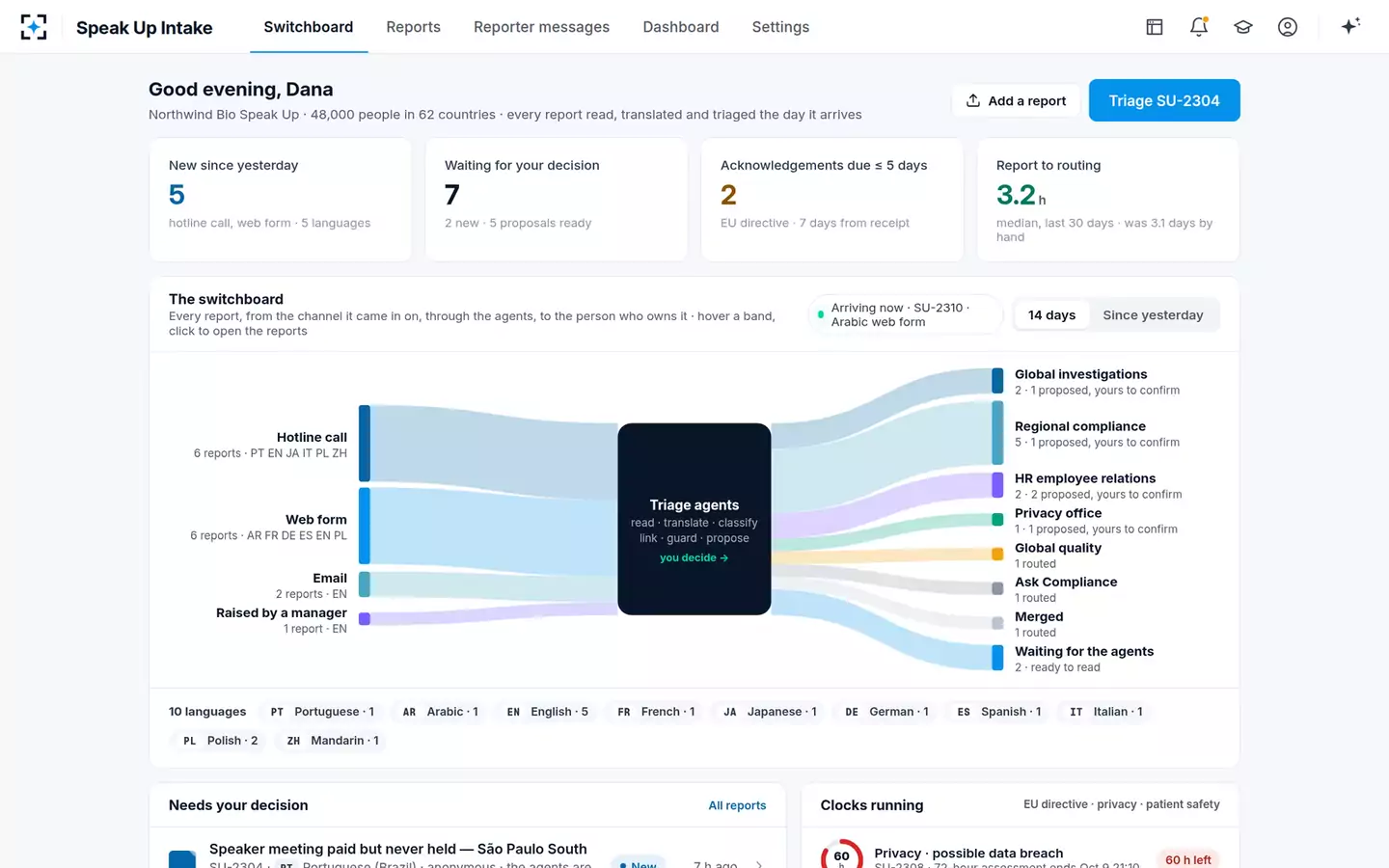This screenshot has height=868, width=1389.
Task: Click the Raised by a manager bar
Action: coord(365,619)
